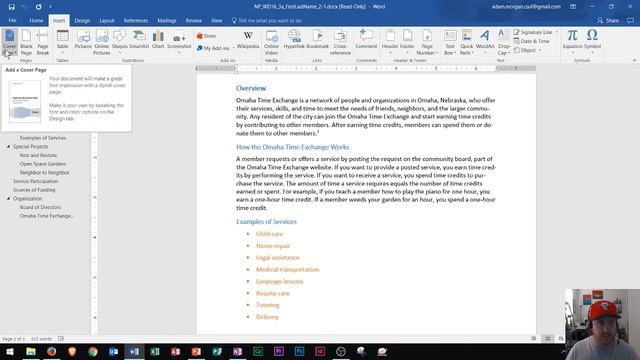Insert Online Pictures
Screen dimensions: 640x360
(102, 42)
